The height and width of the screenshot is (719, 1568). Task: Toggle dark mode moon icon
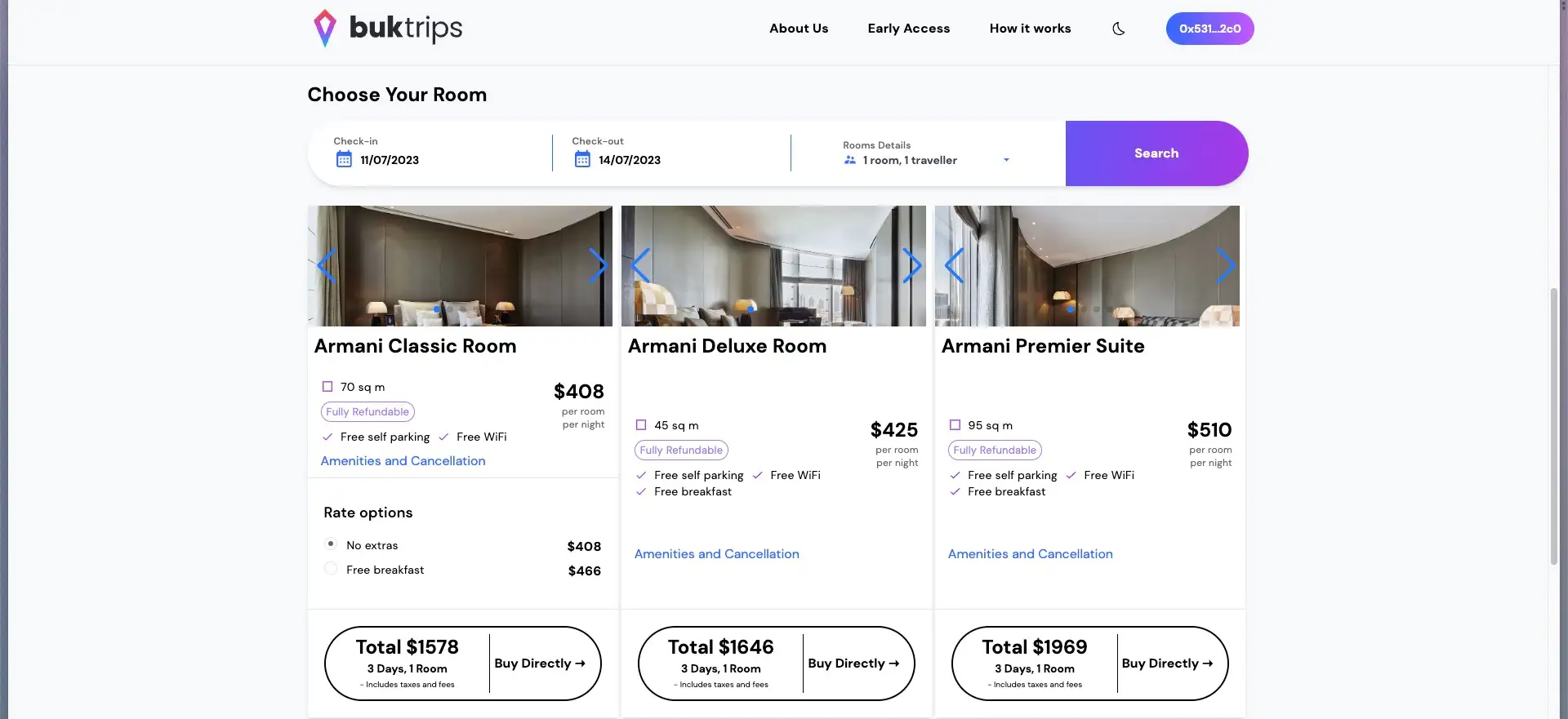tap(1119, 29)
